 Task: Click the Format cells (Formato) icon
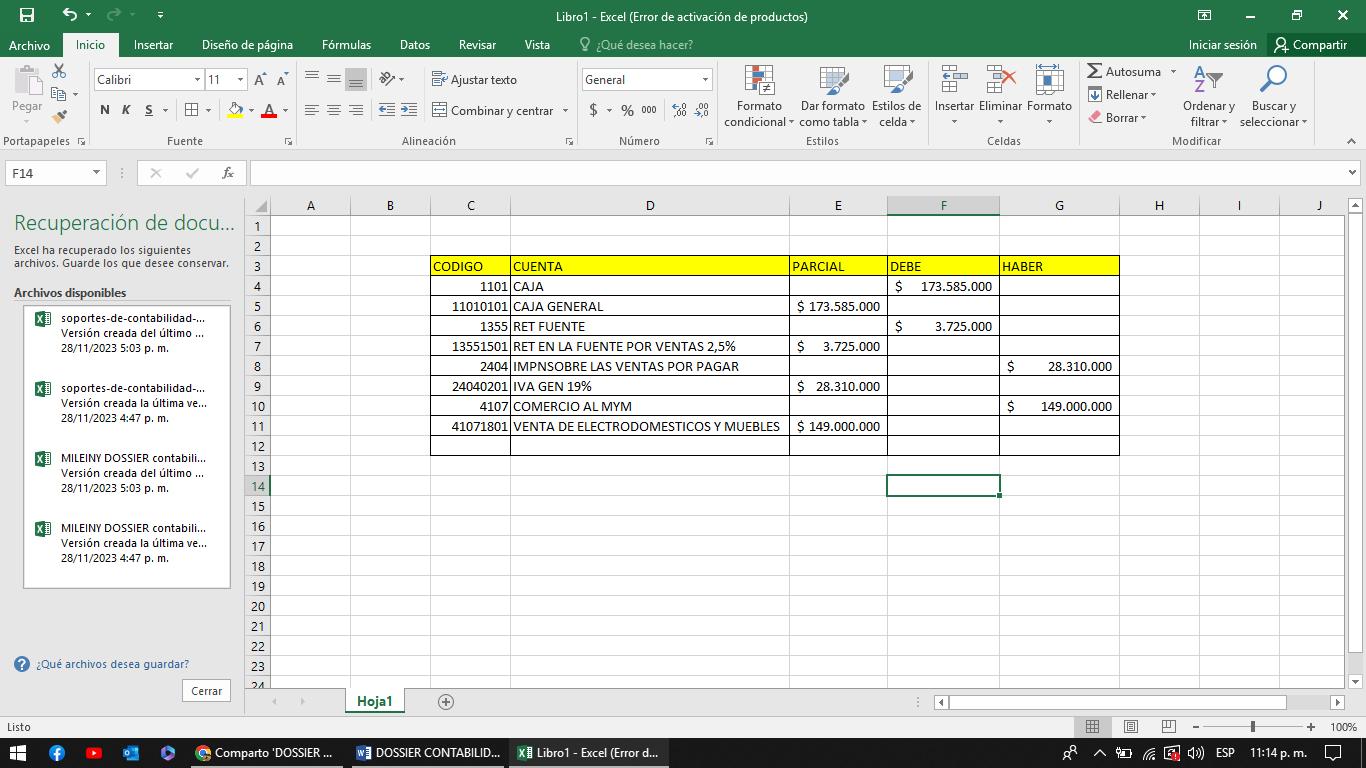[1049, 79]
